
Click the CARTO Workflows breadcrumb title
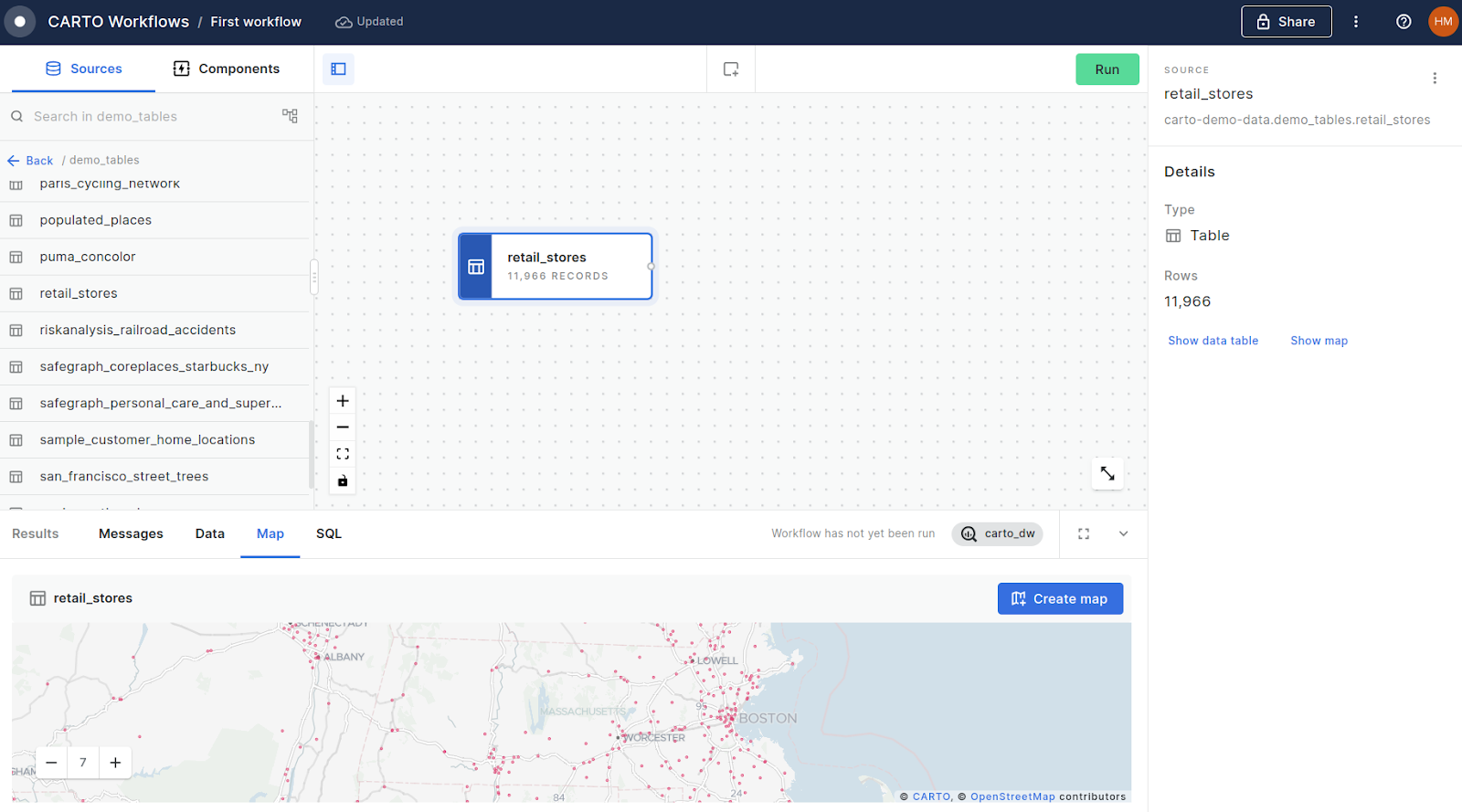(x=119, y=22)
